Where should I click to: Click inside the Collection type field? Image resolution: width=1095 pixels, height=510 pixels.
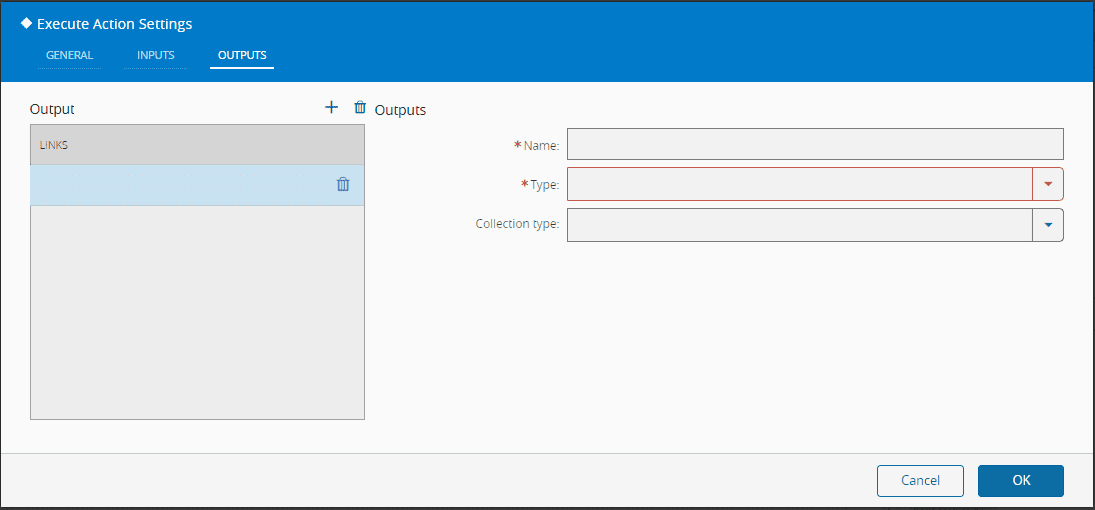coord(799,225)
